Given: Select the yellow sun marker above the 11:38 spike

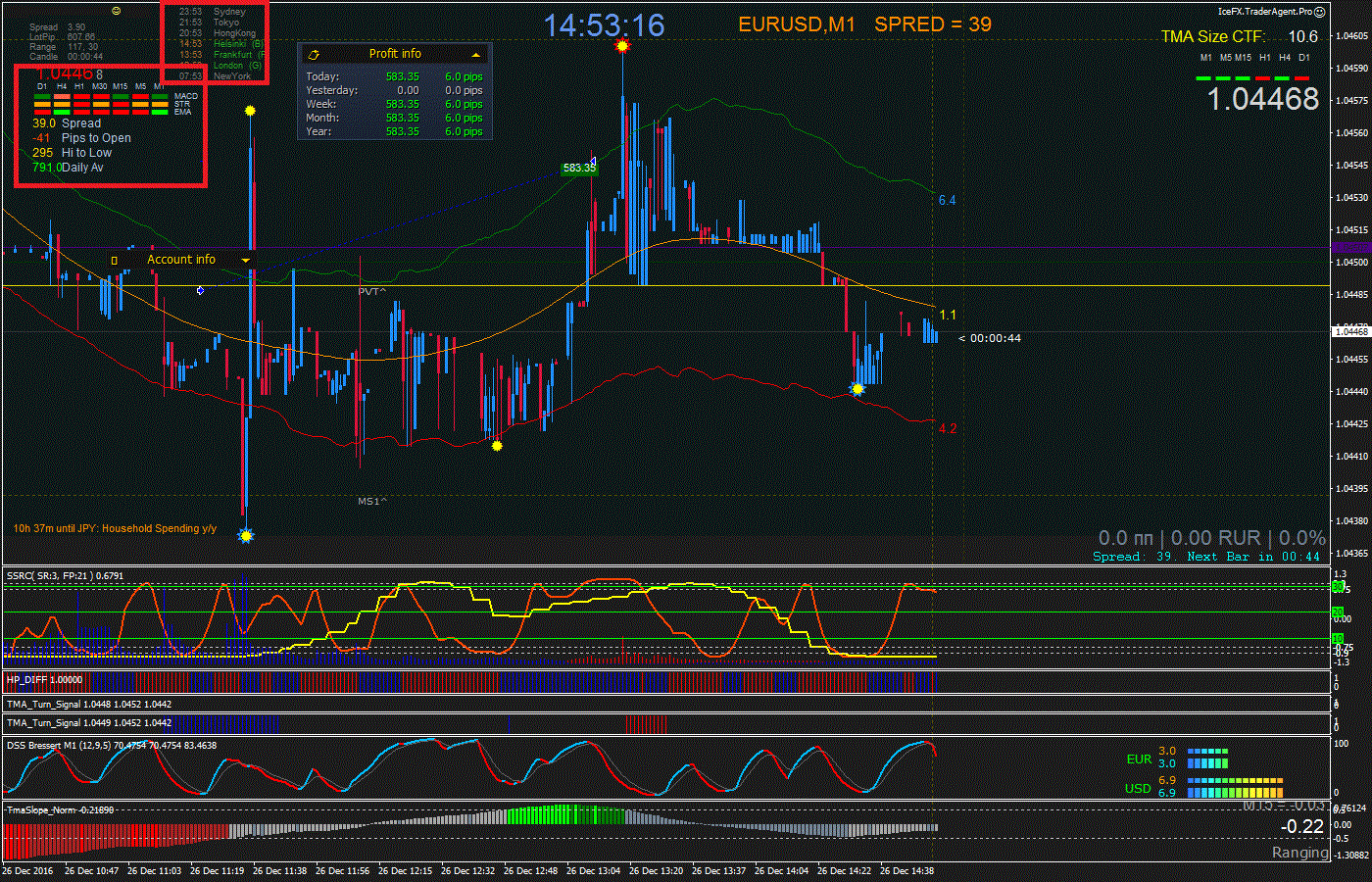Looking at the screenshot, I should click(x=250, y=111).
